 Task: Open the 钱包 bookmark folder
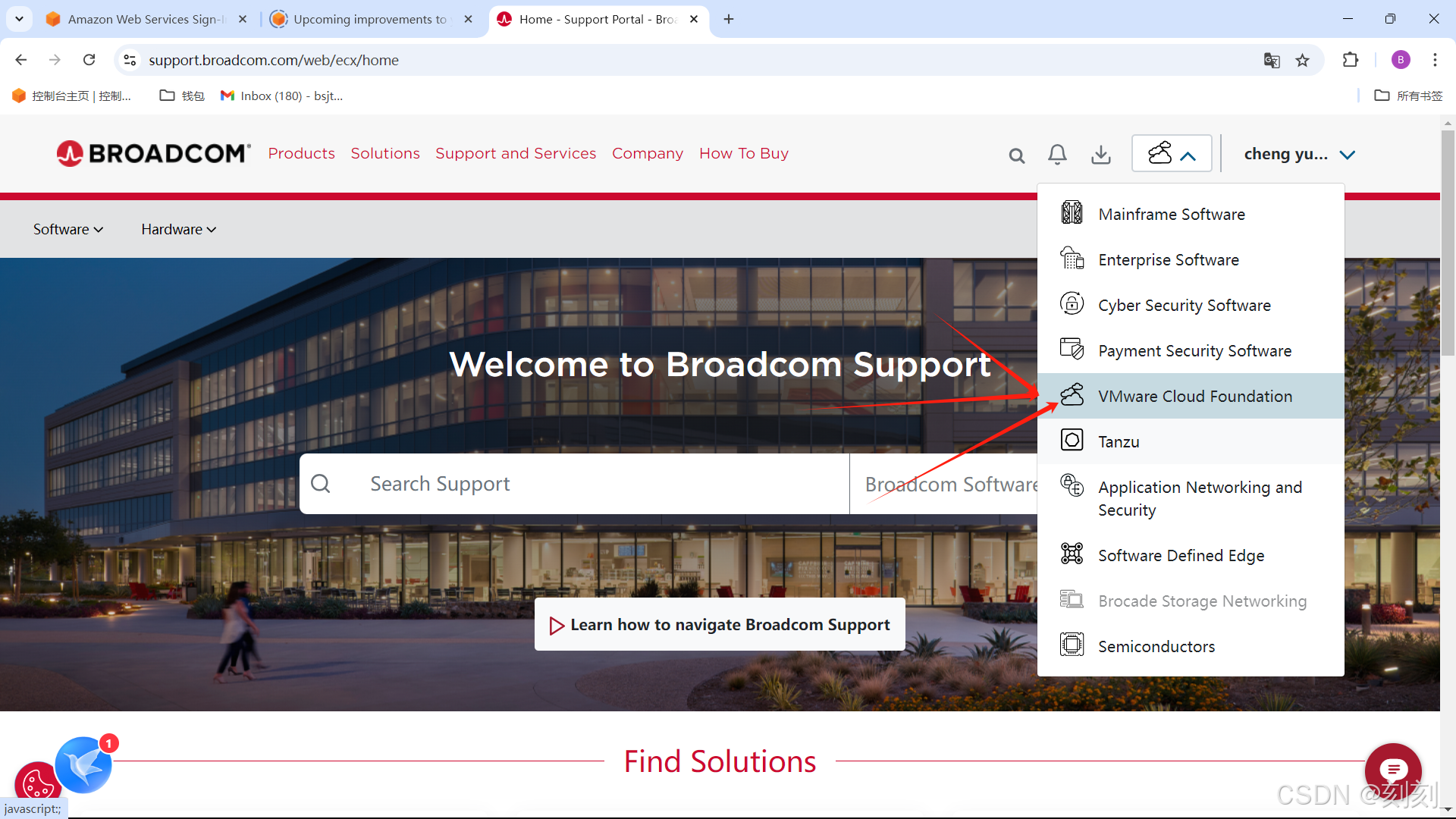pos(182,96)
